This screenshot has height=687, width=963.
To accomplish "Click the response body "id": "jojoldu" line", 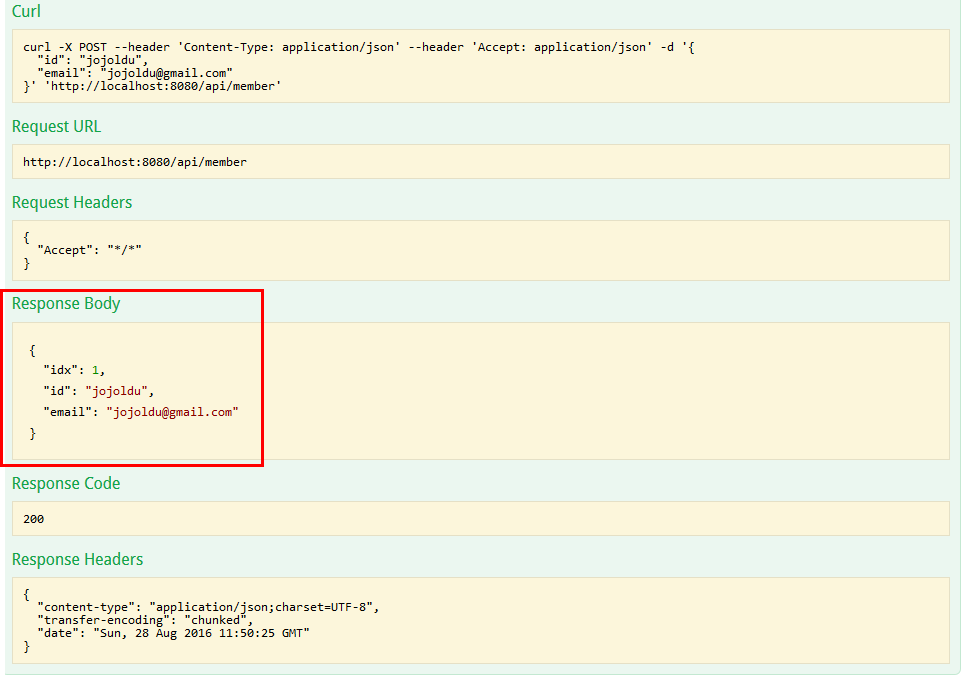I will [98, 391].
